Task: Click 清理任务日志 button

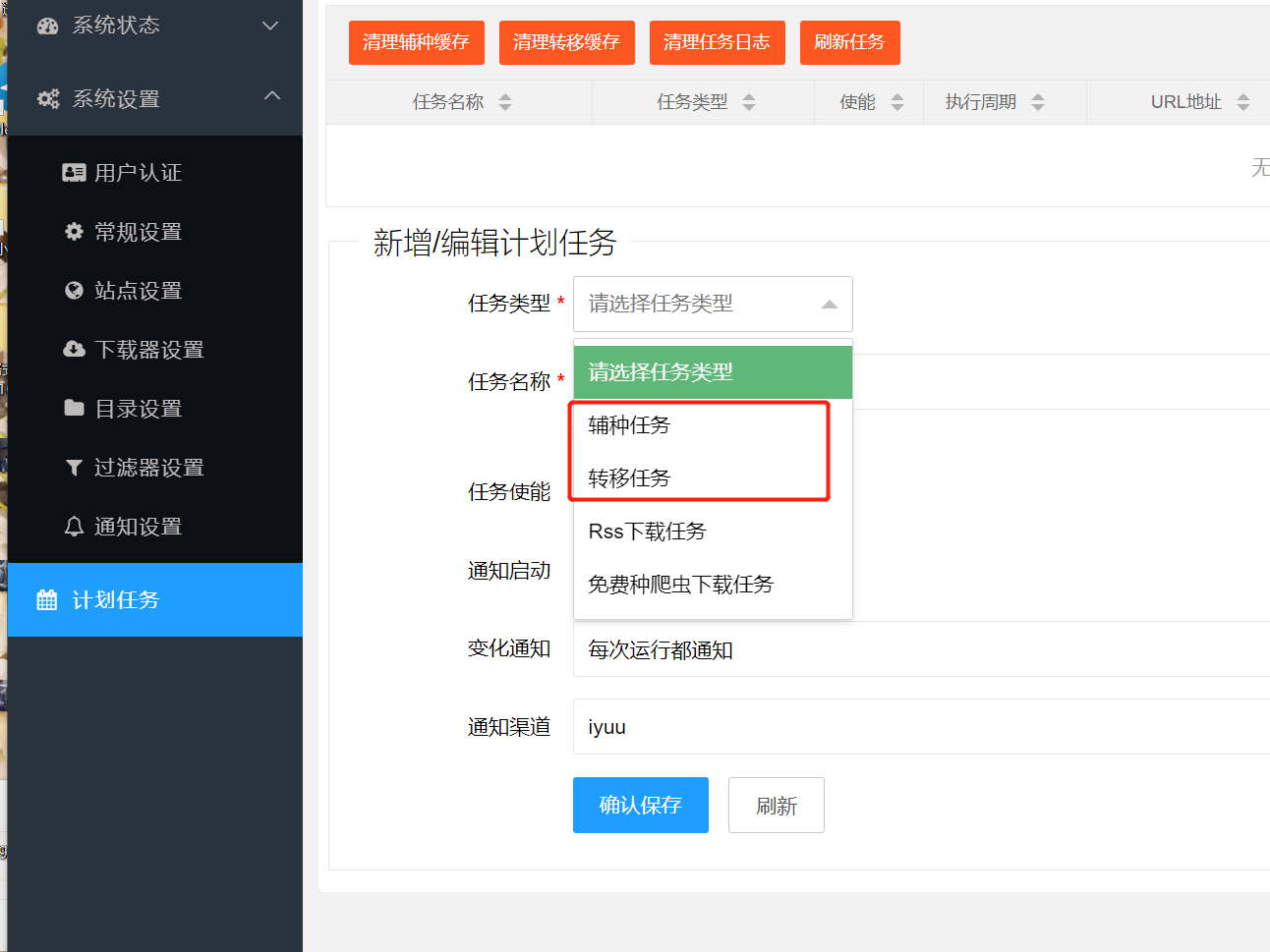Action: [x=718, y=42]
